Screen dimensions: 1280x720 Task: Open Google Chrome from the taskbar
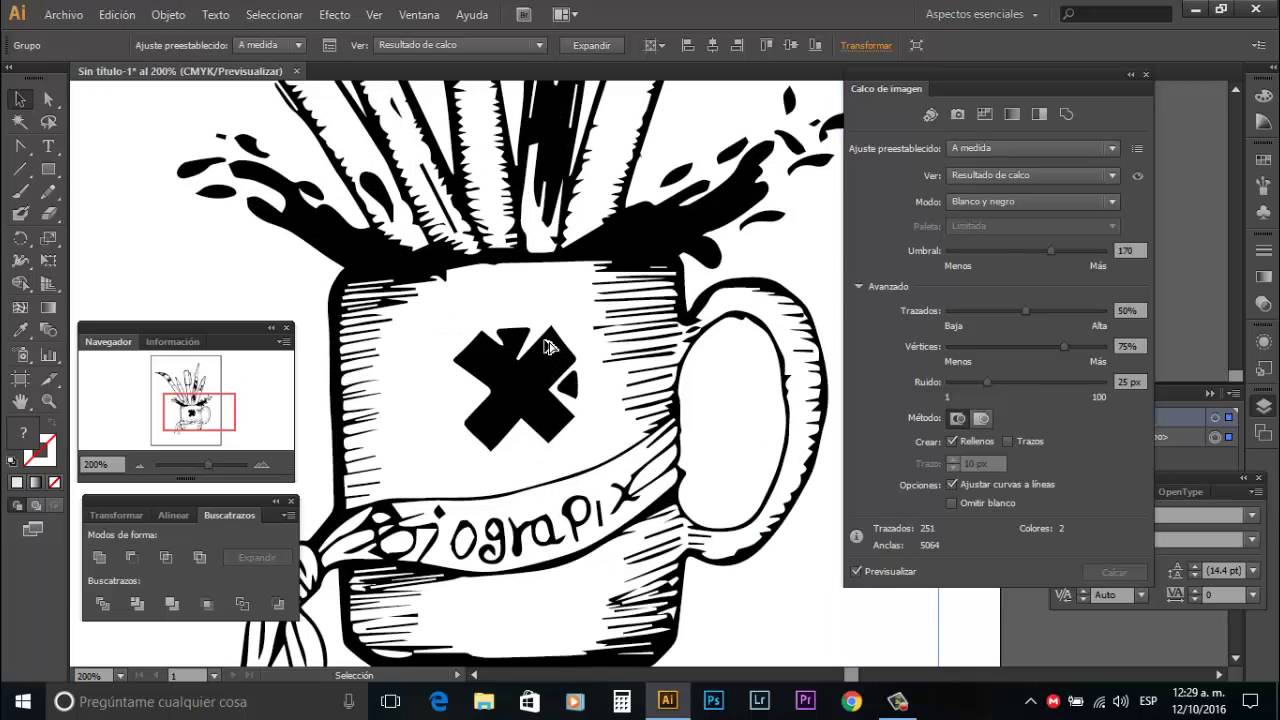click(x=851, y=701)
